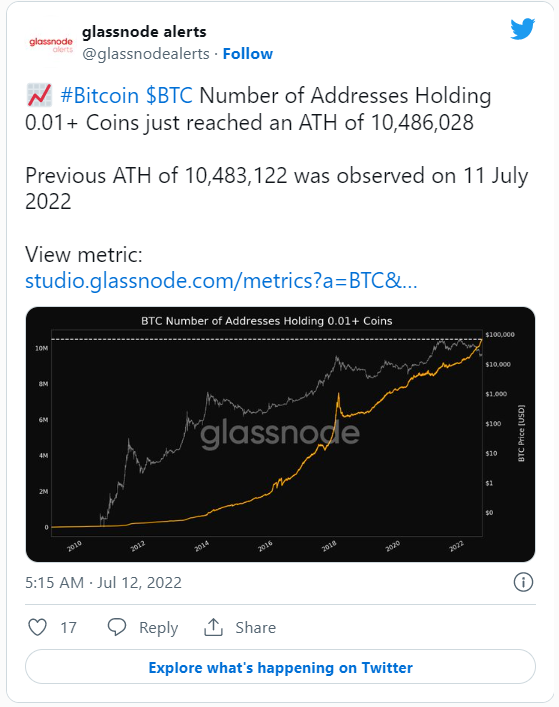The width and height of the screenshot is (559, 707).
Task: Open the $BTC cashtag link
Action: [169, 96]
